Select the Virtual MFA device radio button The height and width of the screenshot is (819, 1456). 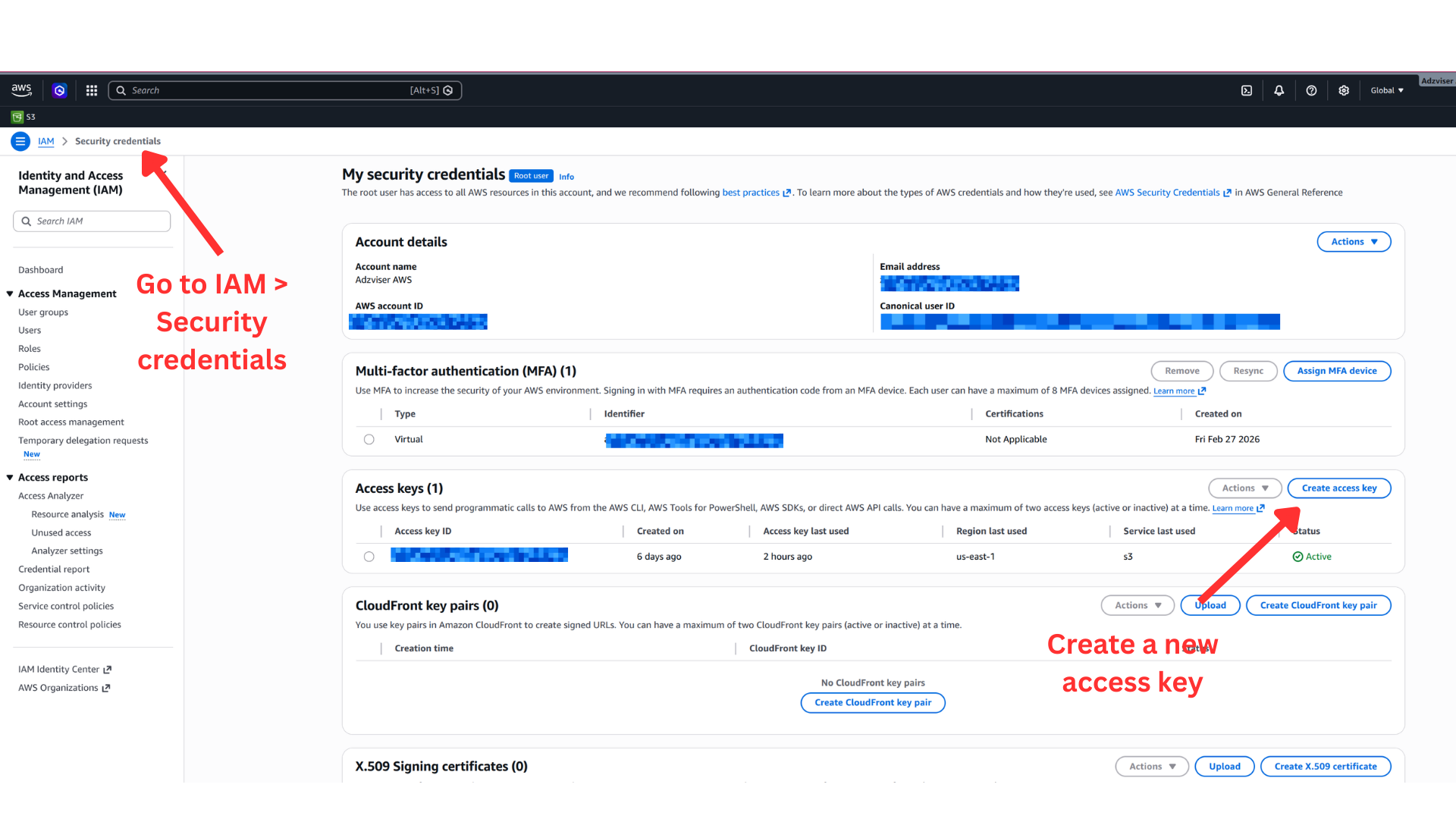(x=369, y=439)
